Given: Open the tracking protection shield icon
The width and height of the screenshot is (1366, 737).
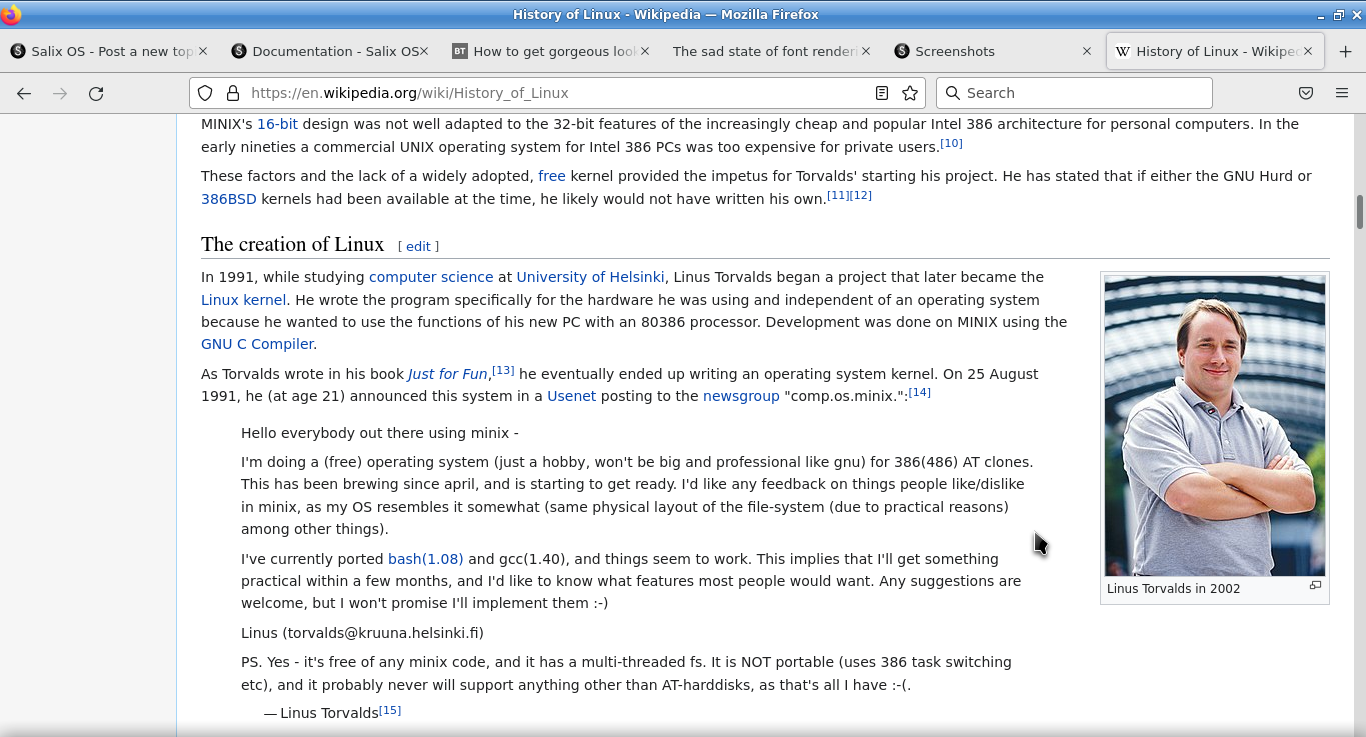Looking at the screenshot, I should (x=205, y=93).
